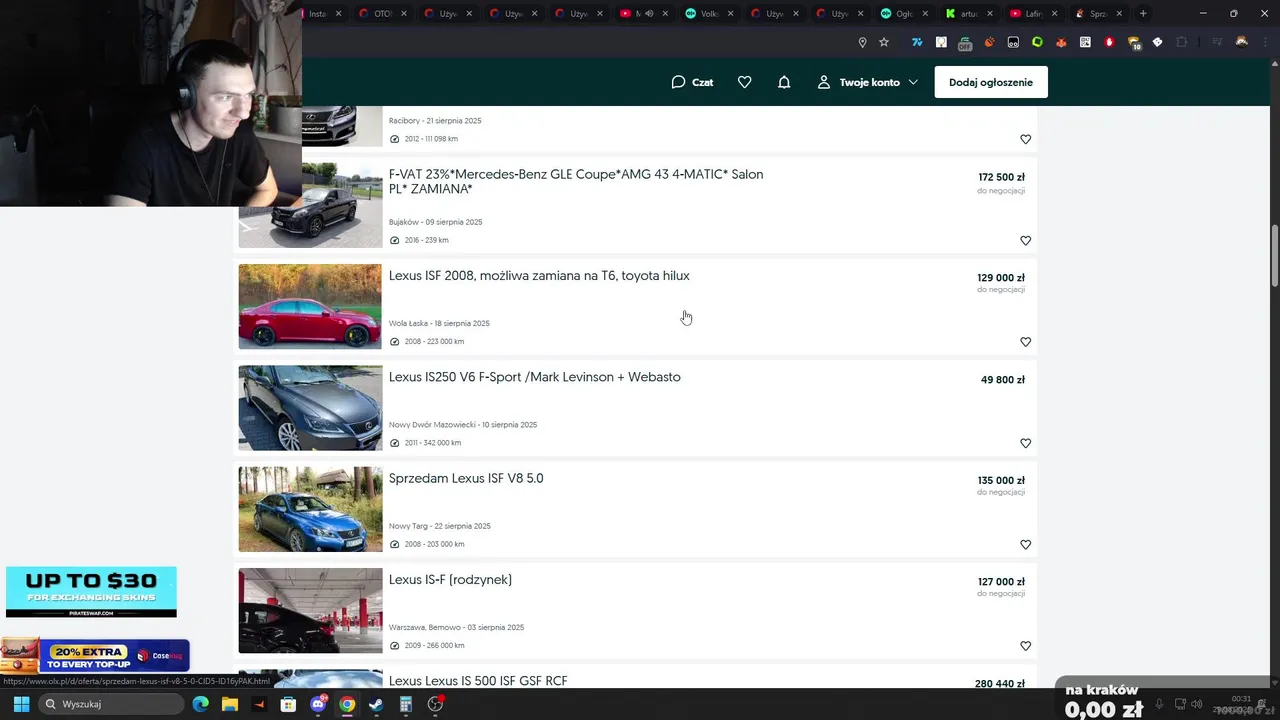The image size is (1280, 720).
Task: Open Mercedes-Benz GLE Coupe AMG 43 listing title
Action: pyautogui.click(x=576, y=181)
